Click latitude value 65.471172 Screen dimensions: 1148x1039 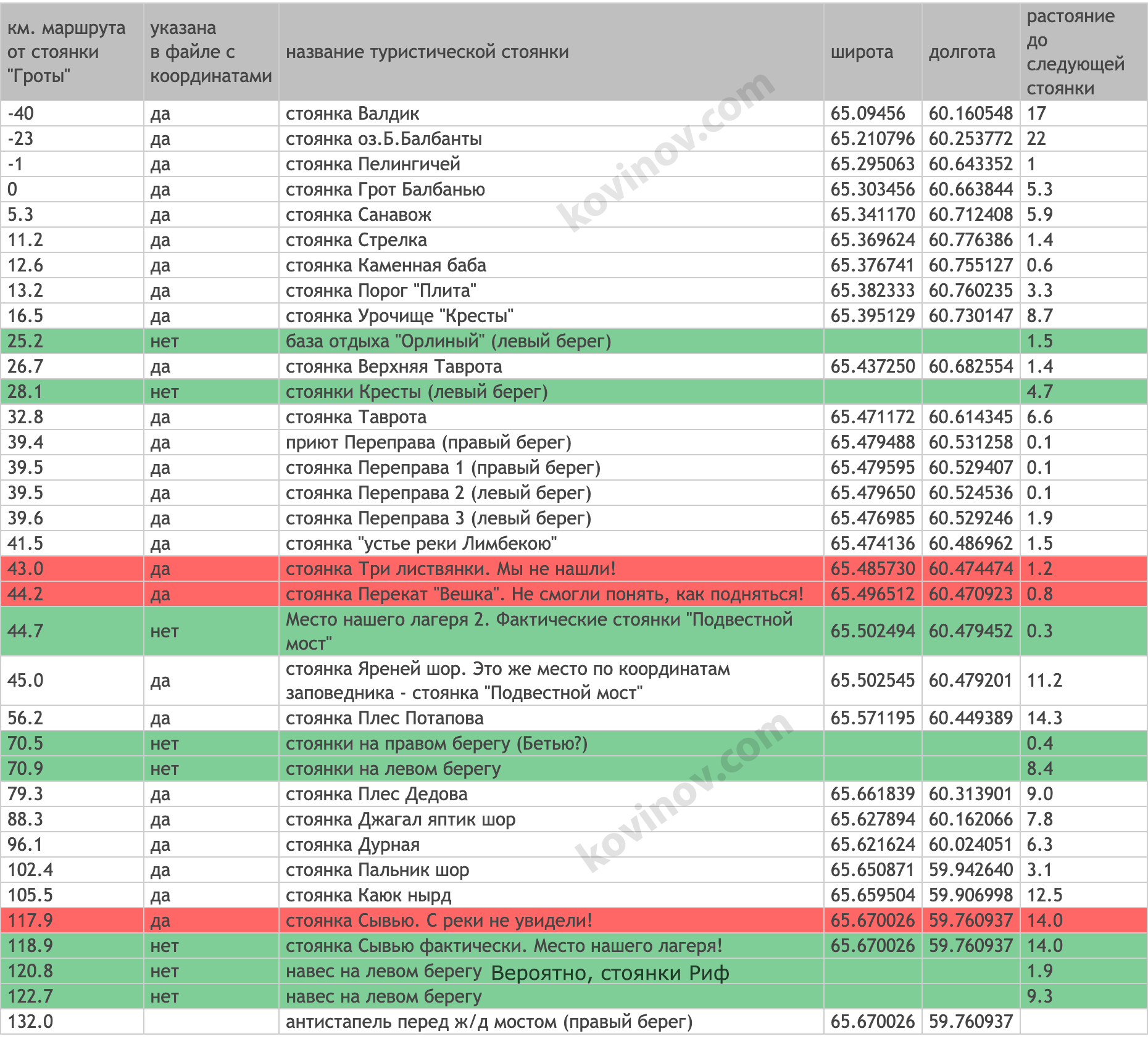873,417
